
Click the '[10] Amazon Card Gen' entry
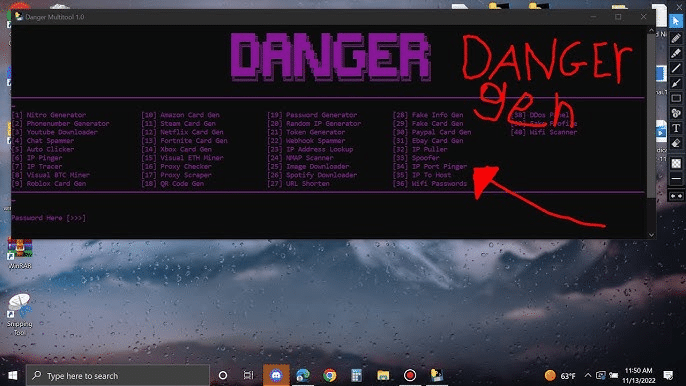click(180, 115)
